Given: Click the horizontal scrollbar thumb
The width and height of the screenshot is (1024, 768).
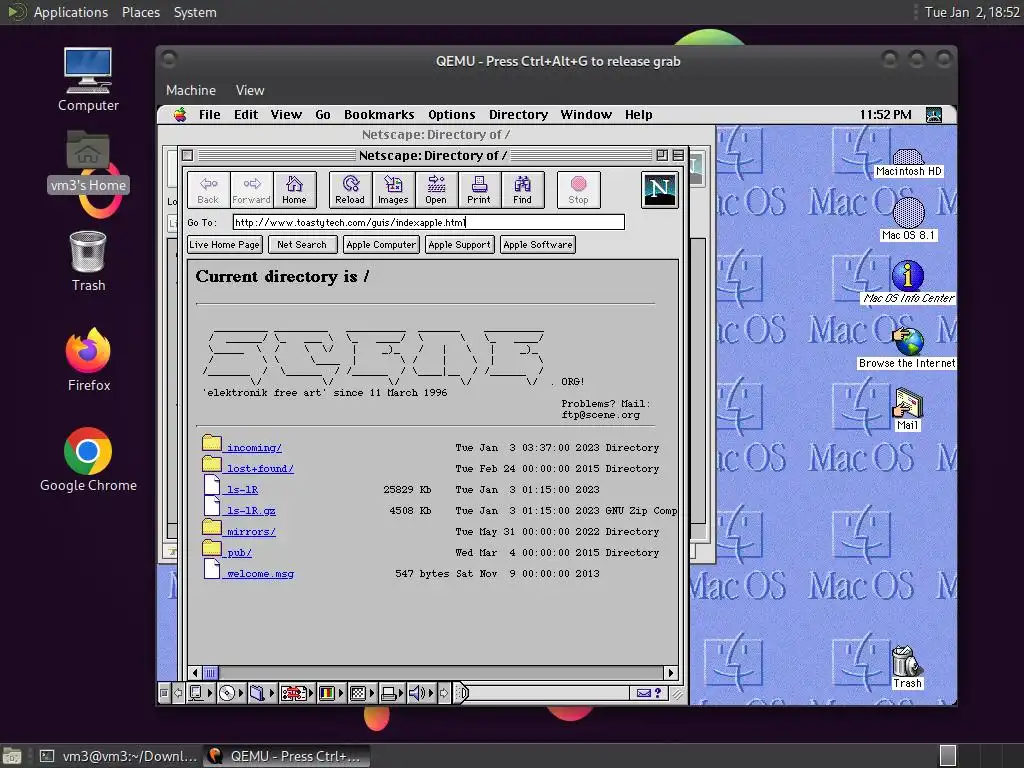Looking at the screenshot, I should pyautogui.click(x=210, y=673).
